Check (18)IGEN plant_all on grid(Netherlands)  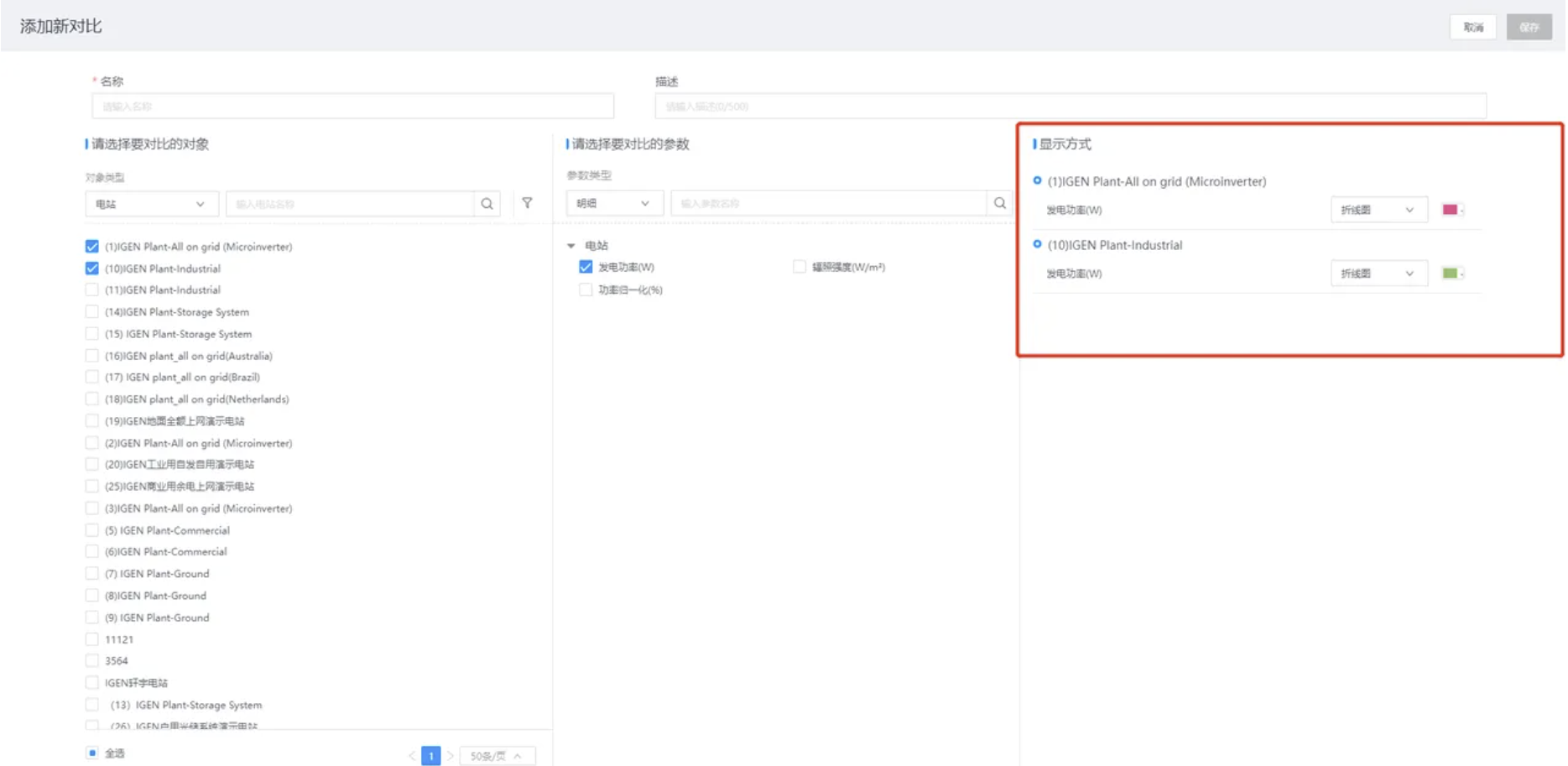click(92, 399)
